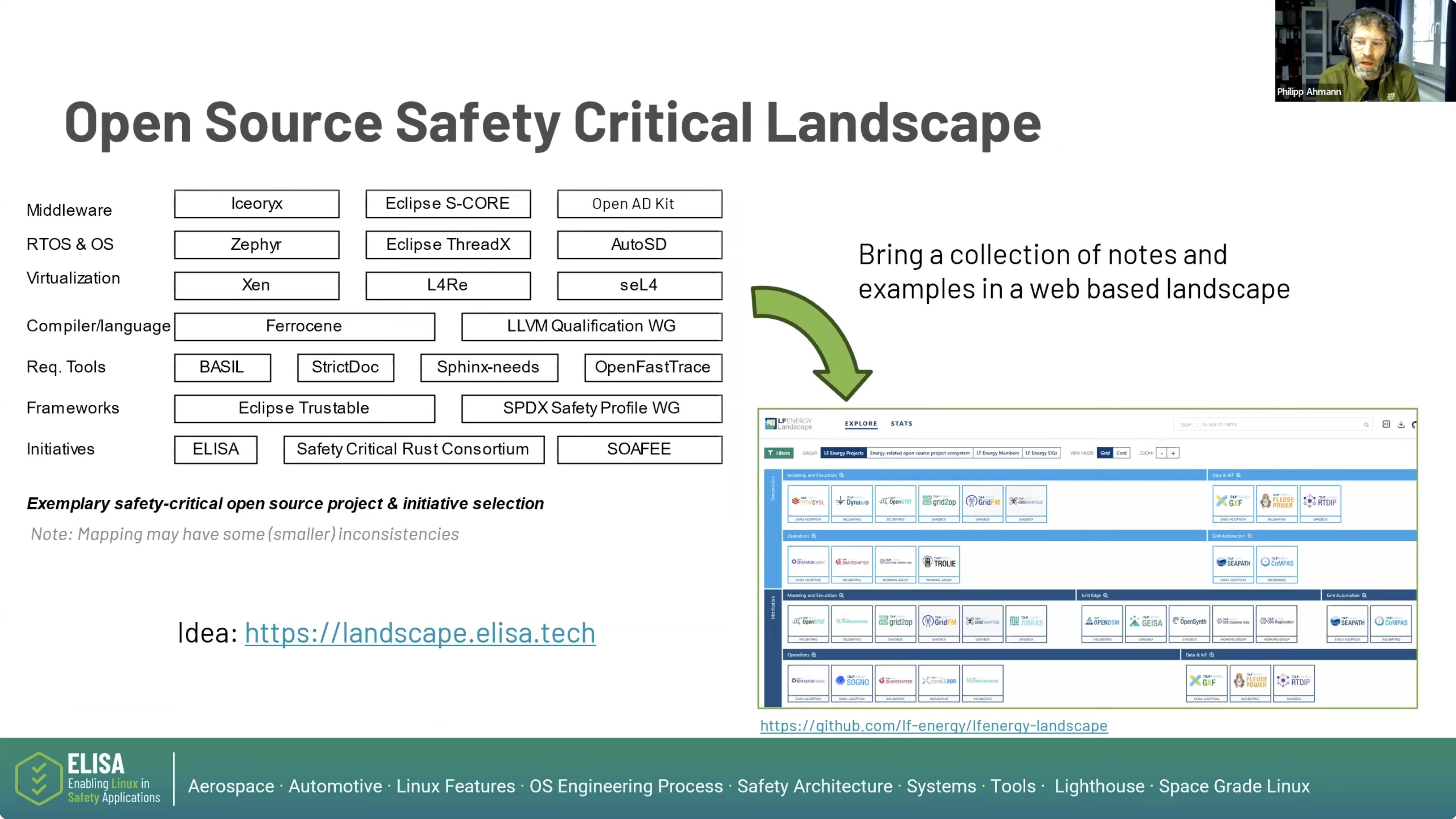This screenshot has width=1456, height=819.
Task: Select the PowSyBl project tile
Action: click(808, 503)
